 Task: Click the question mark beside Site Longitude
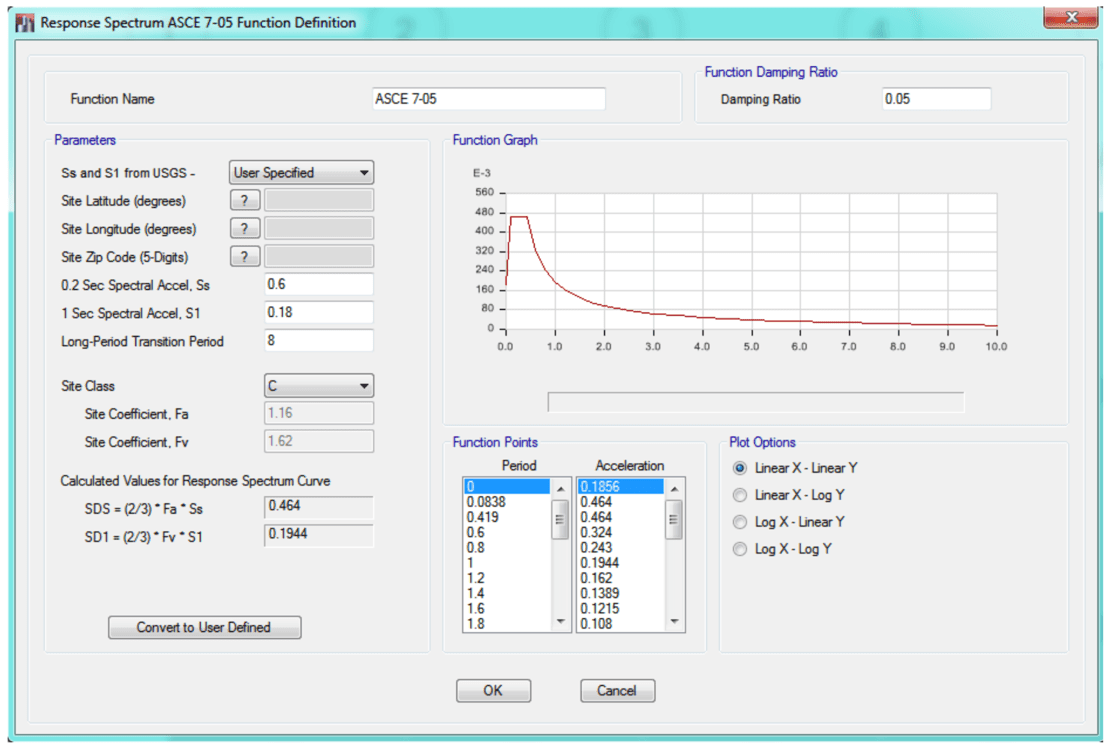[x=244, y=228]
